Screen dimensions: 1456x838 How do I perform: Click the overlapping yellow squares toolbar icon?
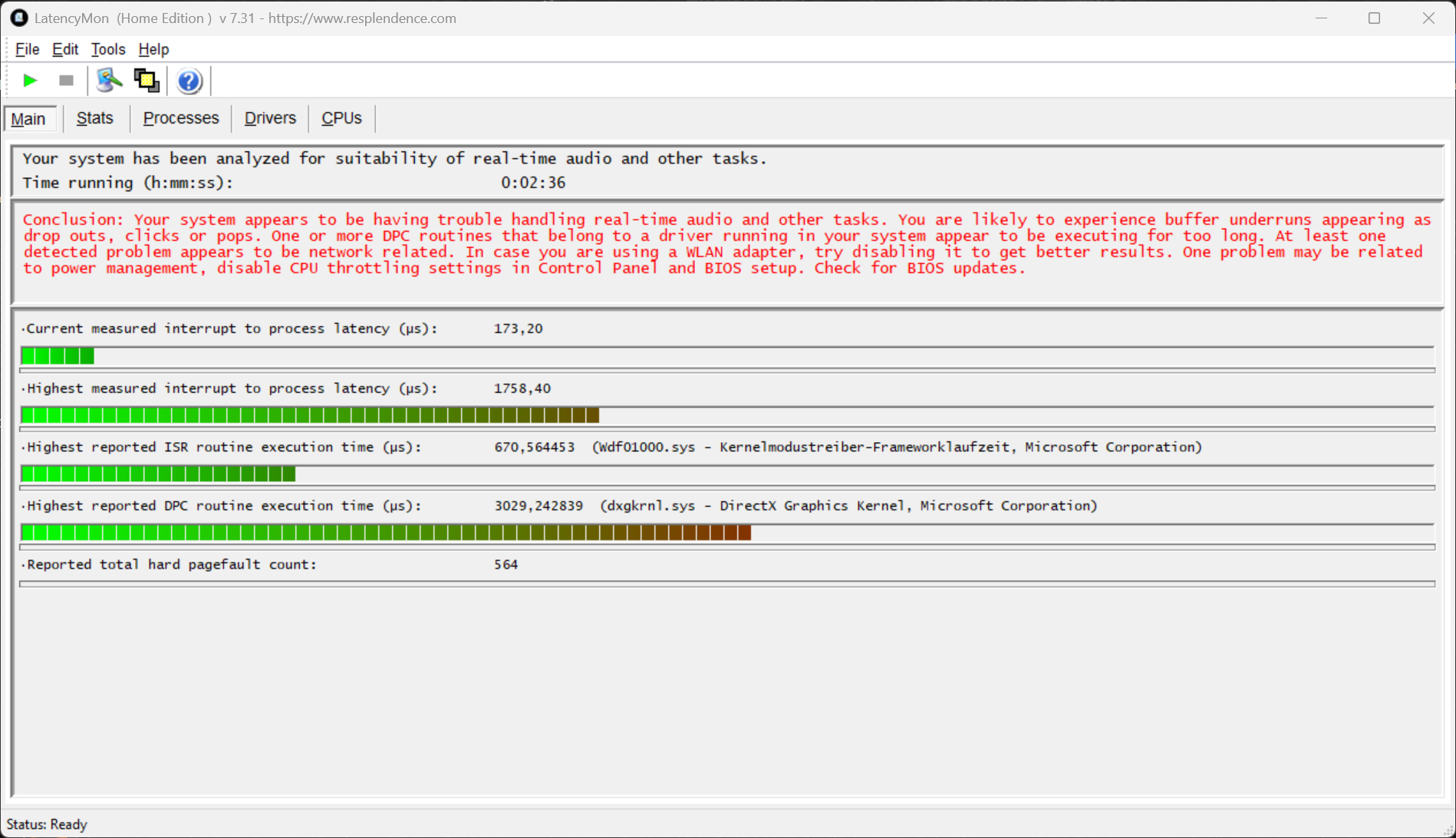pos(146,81)
